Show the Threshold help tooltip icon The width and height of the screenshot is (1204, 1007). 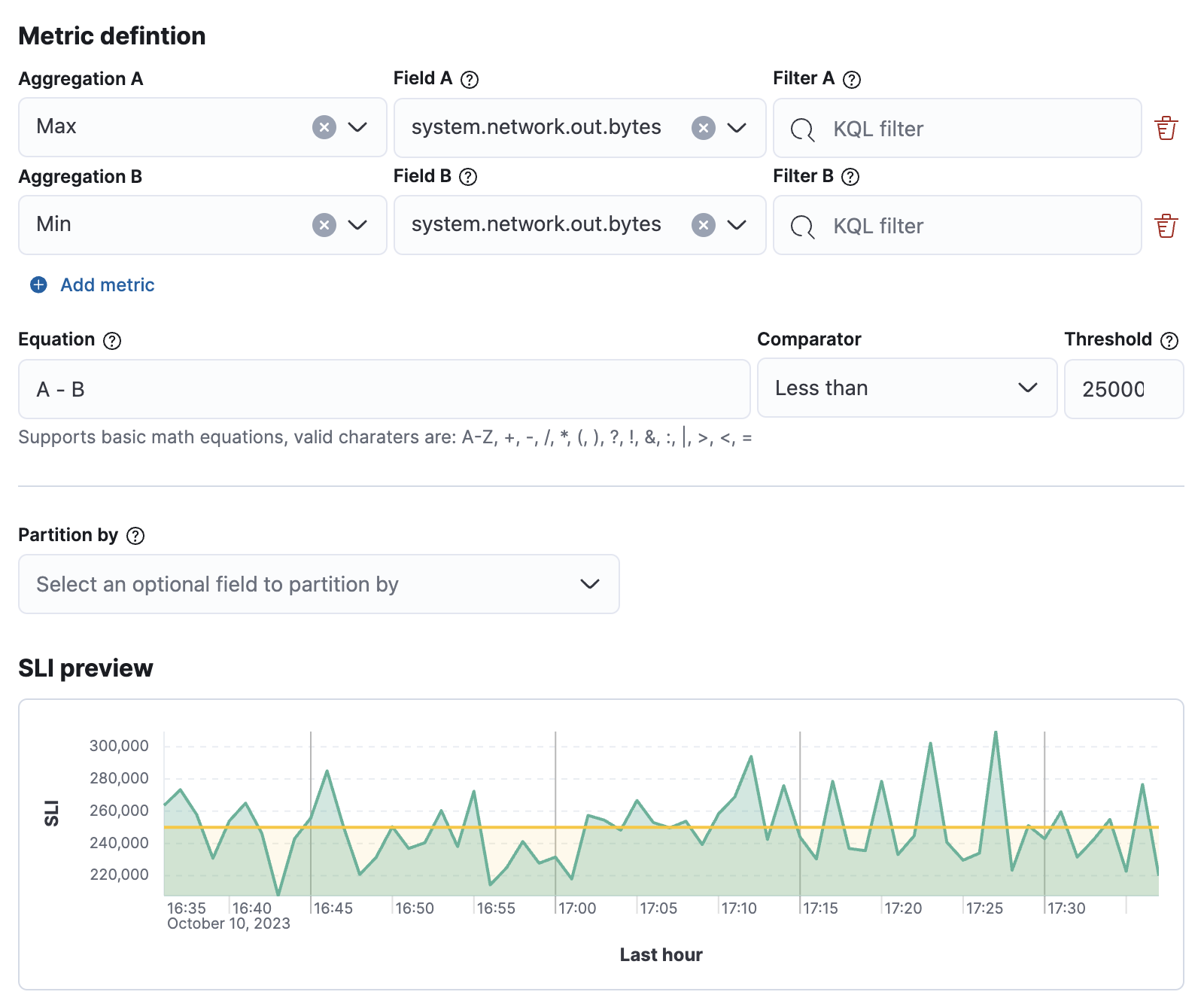(1169, 341)
